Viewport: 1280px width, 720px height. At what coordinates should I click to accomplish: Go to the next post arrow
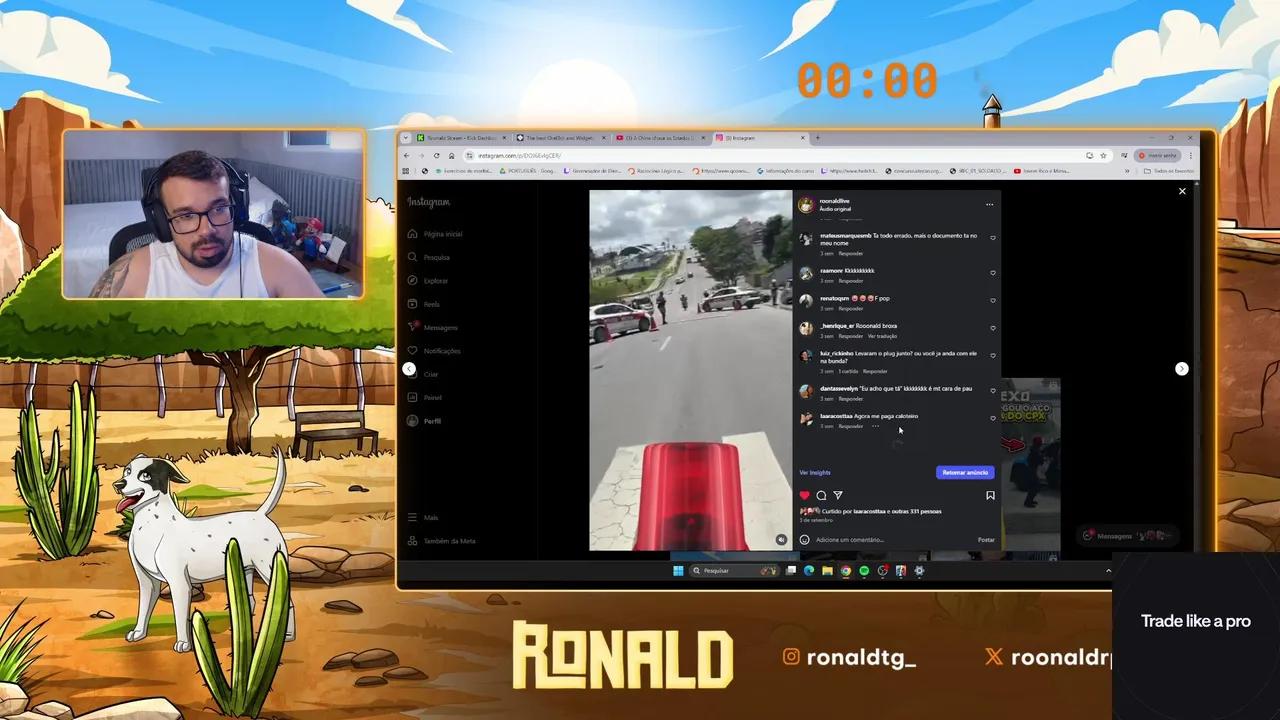(x=1181, y=369)
